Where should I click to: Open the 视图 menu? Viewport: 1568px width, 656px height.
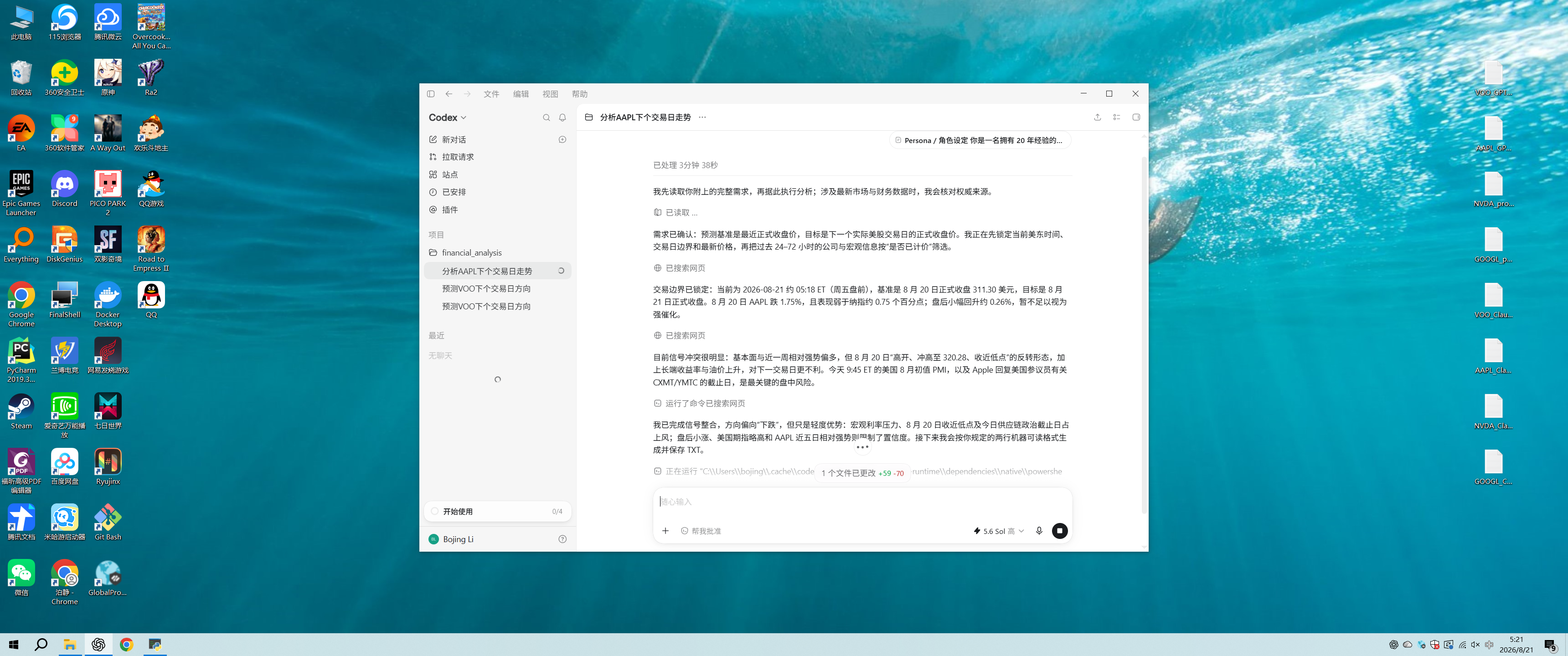tap(550, 94)
